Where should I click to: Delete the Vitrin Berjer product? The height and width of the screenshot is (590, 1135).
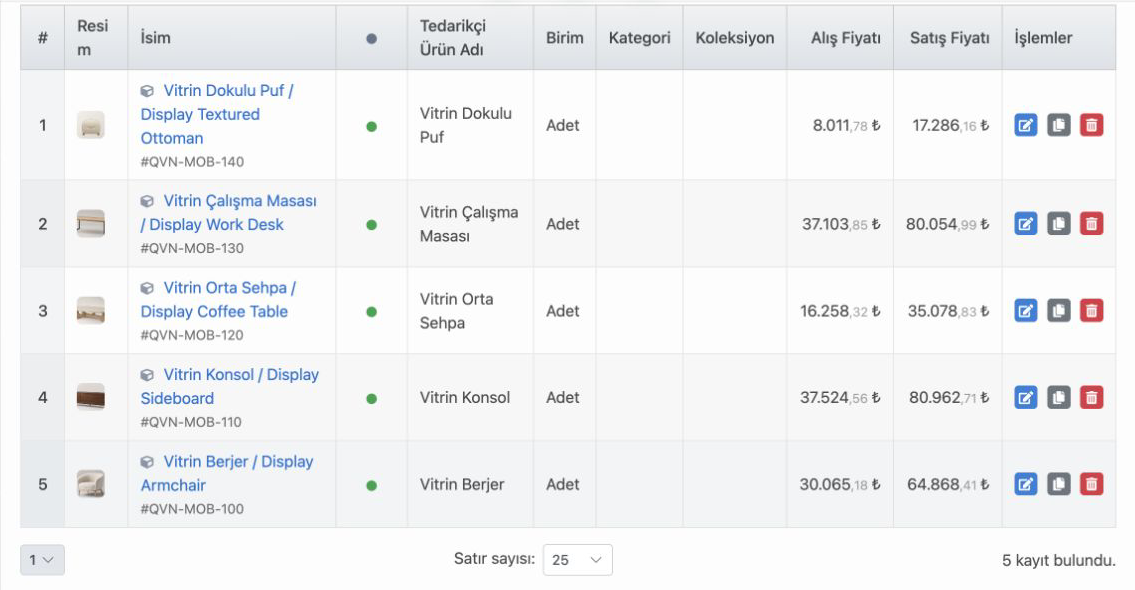click(x=1092, y=484)
